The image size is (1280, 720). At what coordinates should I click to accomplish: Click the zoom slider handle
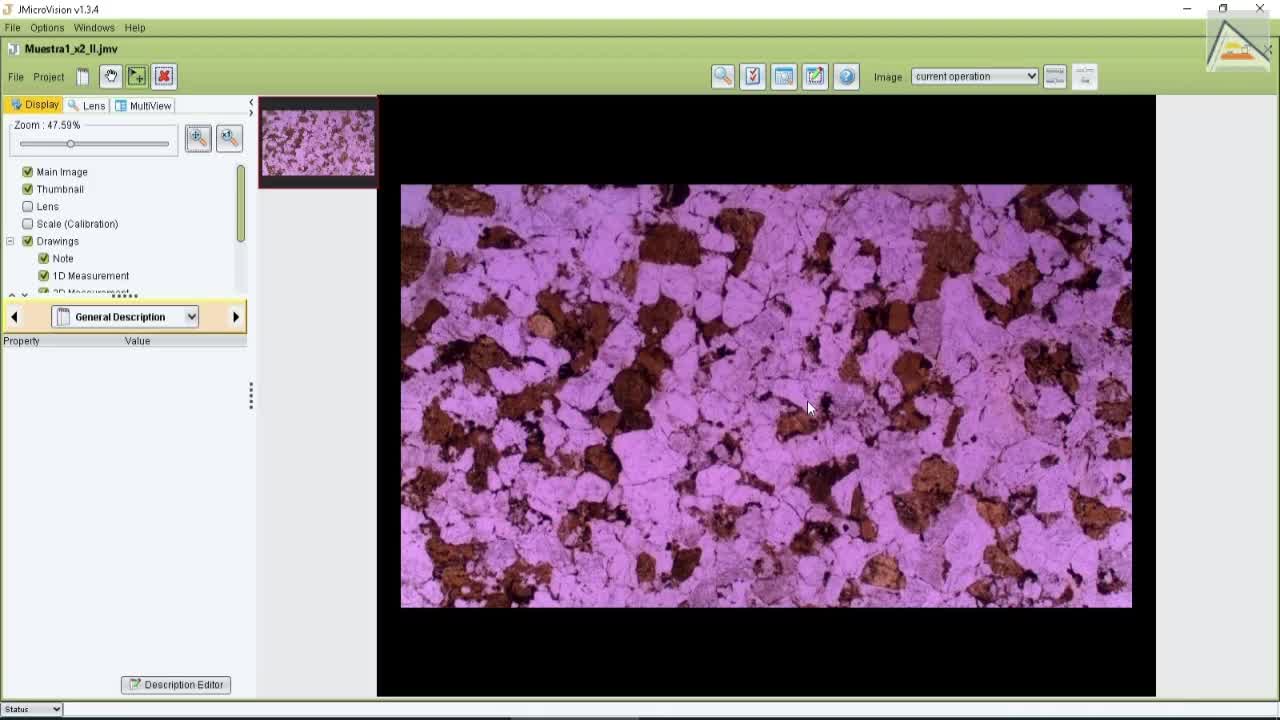point(70,144)
